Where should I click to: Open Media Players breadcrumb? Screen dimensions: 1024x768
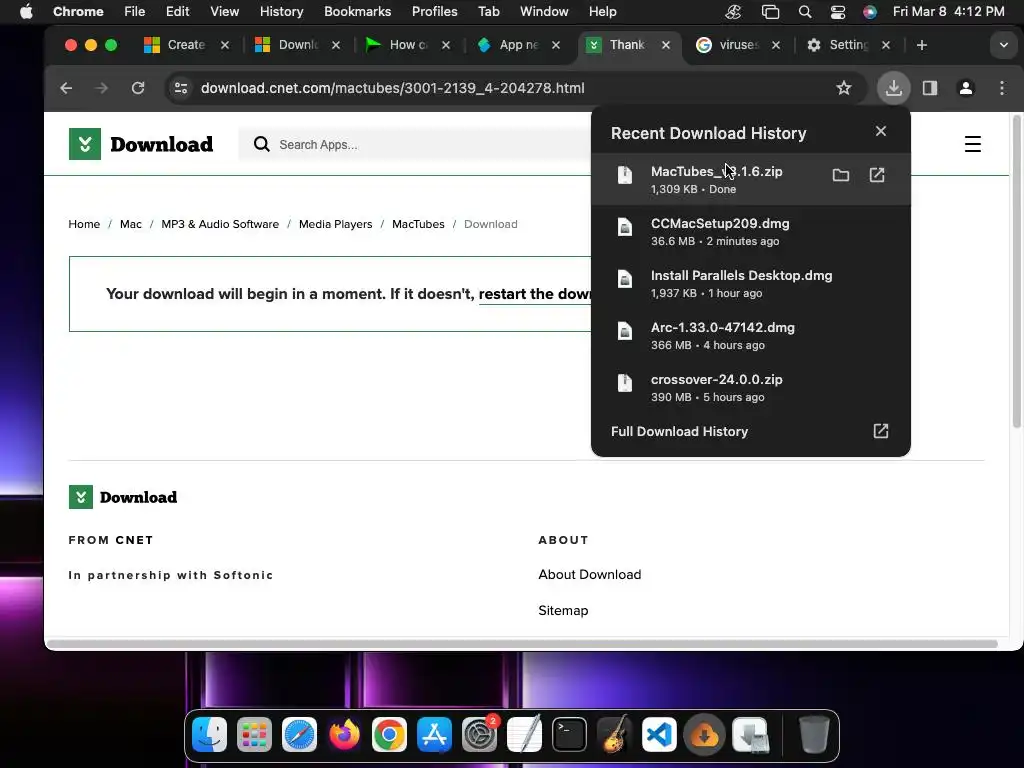click(336, 224)
